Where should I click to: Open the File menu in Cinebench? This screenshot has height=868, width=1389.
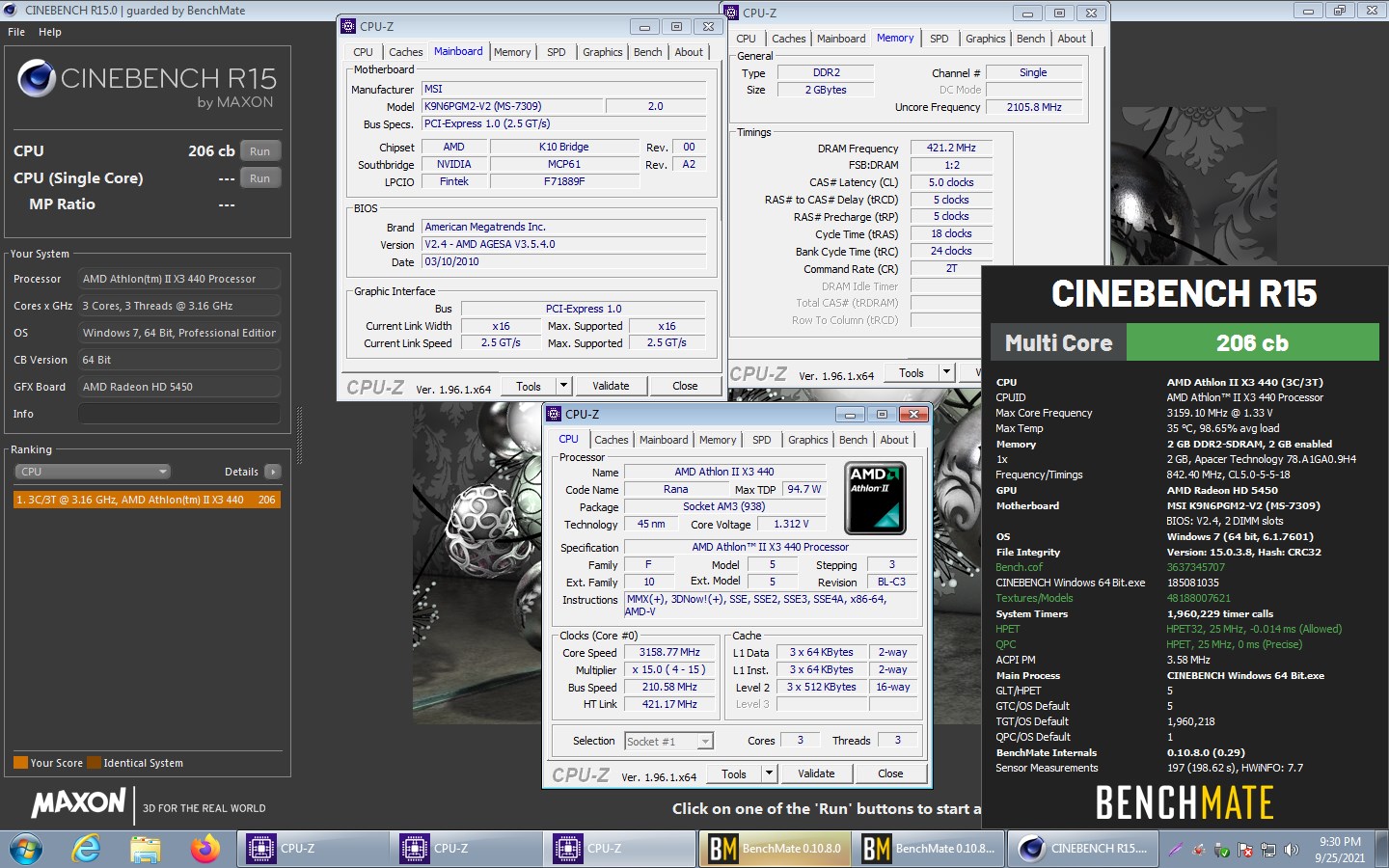click(x=16, y=32)
